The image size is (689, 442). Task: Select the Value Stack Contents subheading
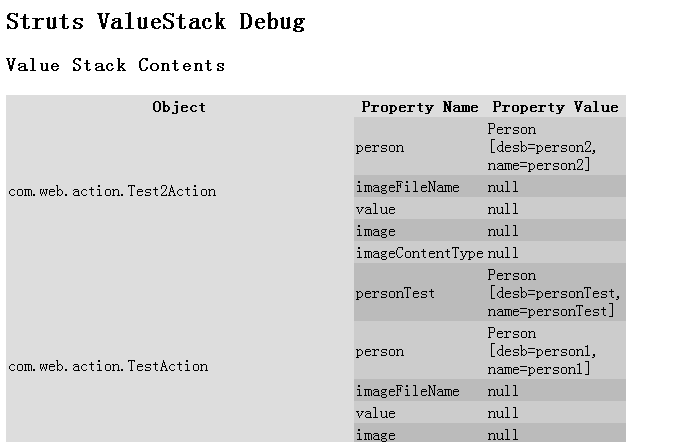(116, 65)
